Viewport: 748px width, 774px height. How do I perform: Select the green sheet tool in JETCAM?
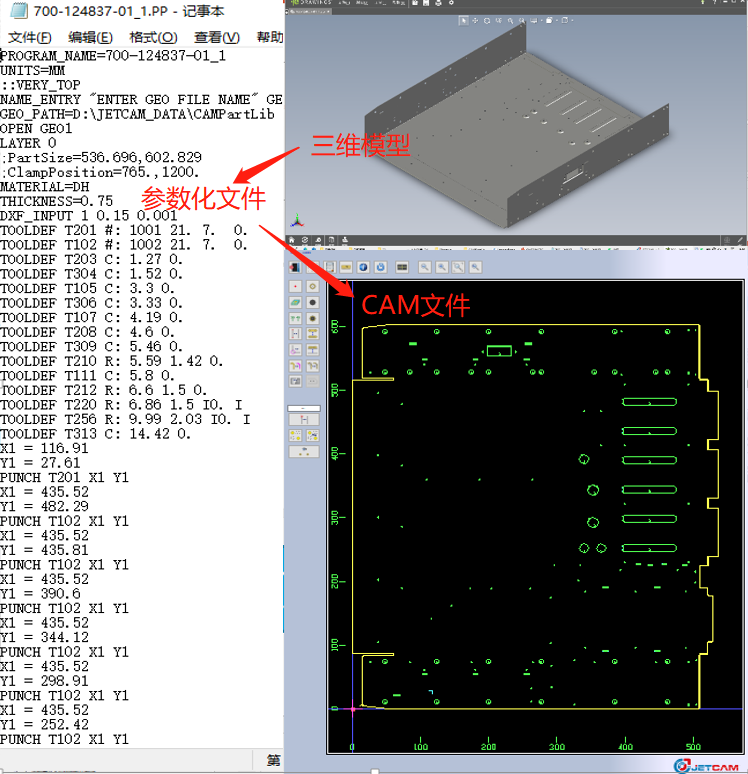click(295, 303)
